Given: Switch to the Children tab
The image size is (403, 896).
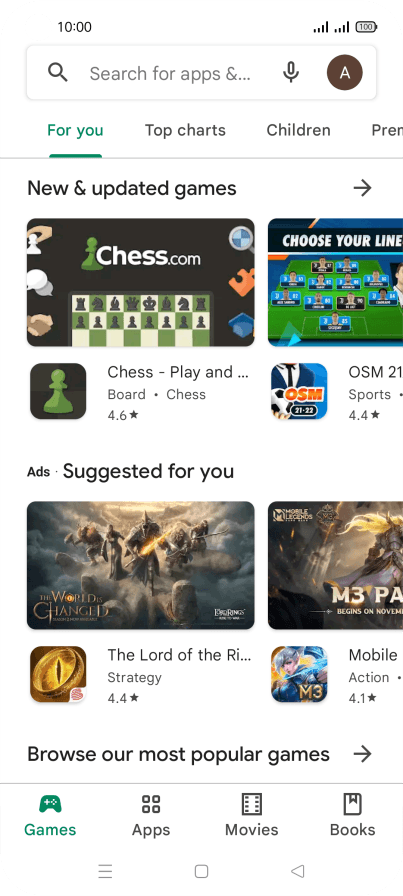Looking at the screenshot, I should pyautogui.click(x=298, y=130).
